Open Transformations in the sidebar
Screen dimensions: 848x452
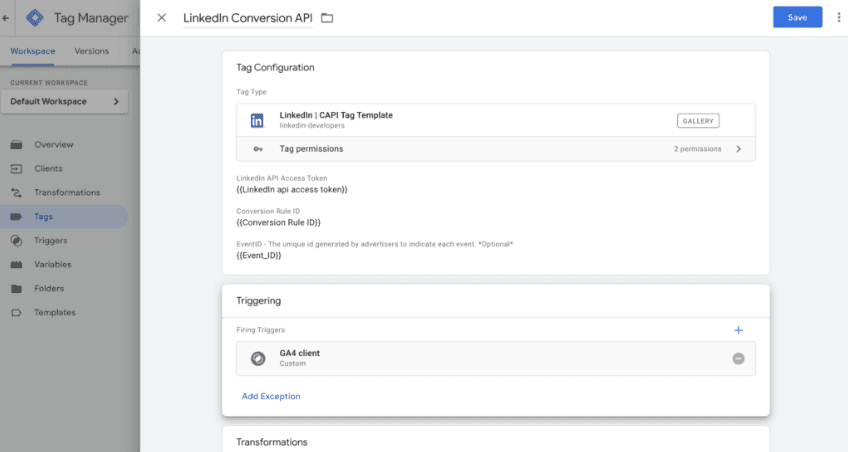coord(67,192)
